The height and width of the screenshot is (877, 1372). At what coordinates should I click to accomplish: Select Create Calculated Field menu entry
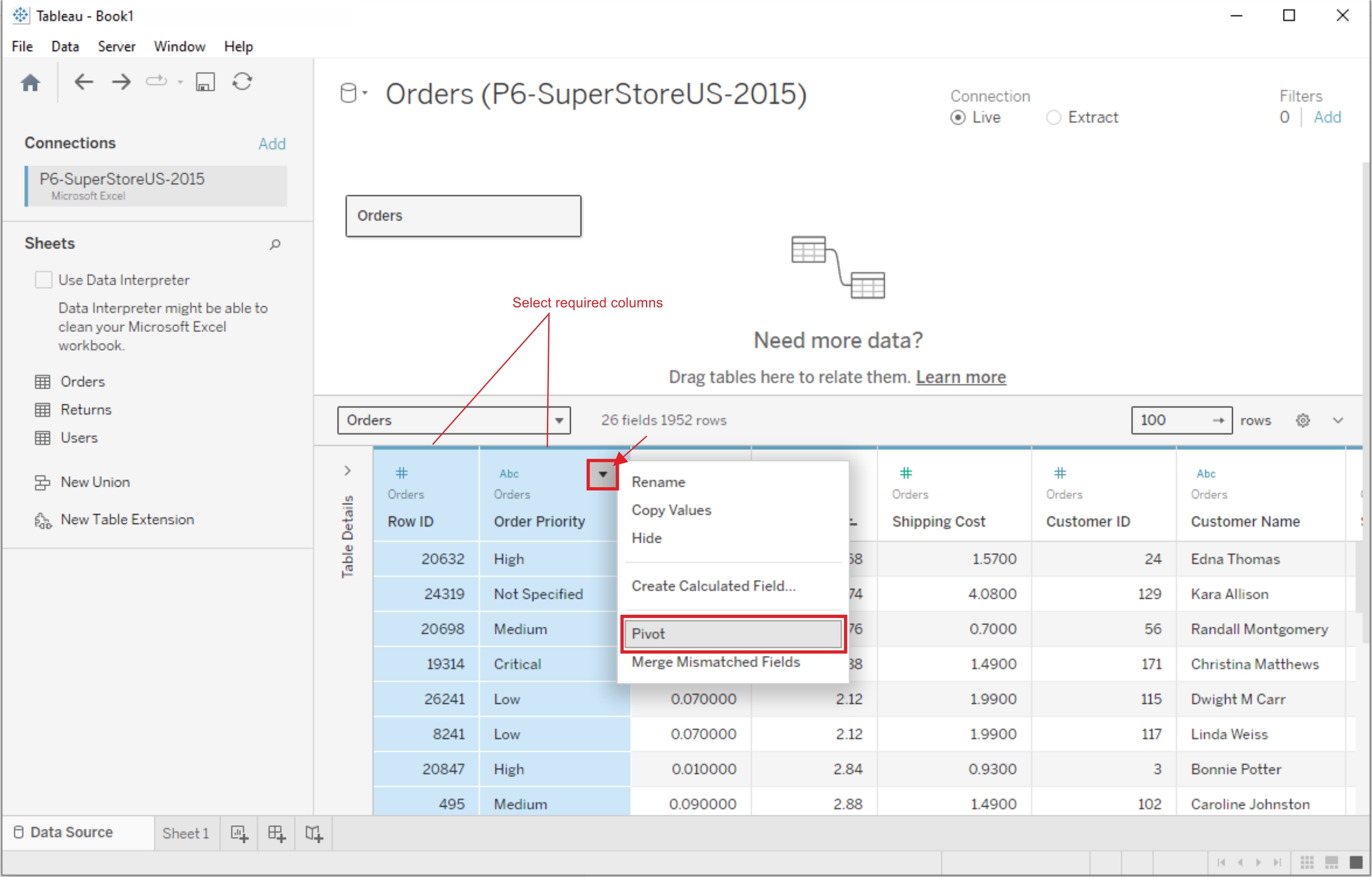733,586
